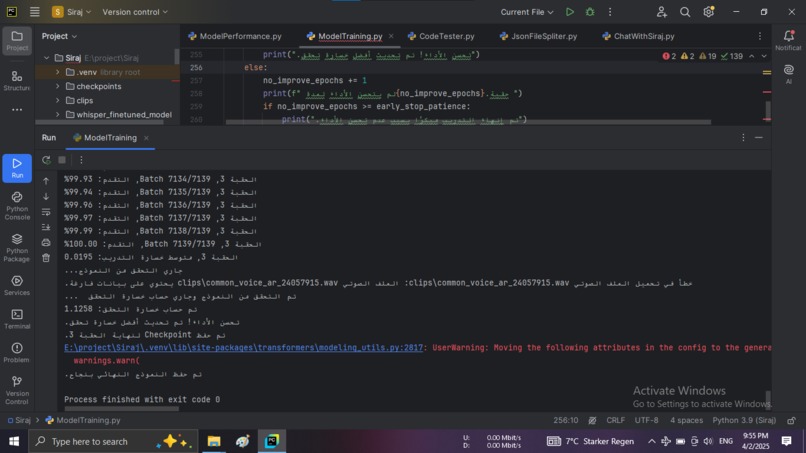Open Search Everywhere magnifier icon
Screen dimensions: 806x453
click(685, 12)
